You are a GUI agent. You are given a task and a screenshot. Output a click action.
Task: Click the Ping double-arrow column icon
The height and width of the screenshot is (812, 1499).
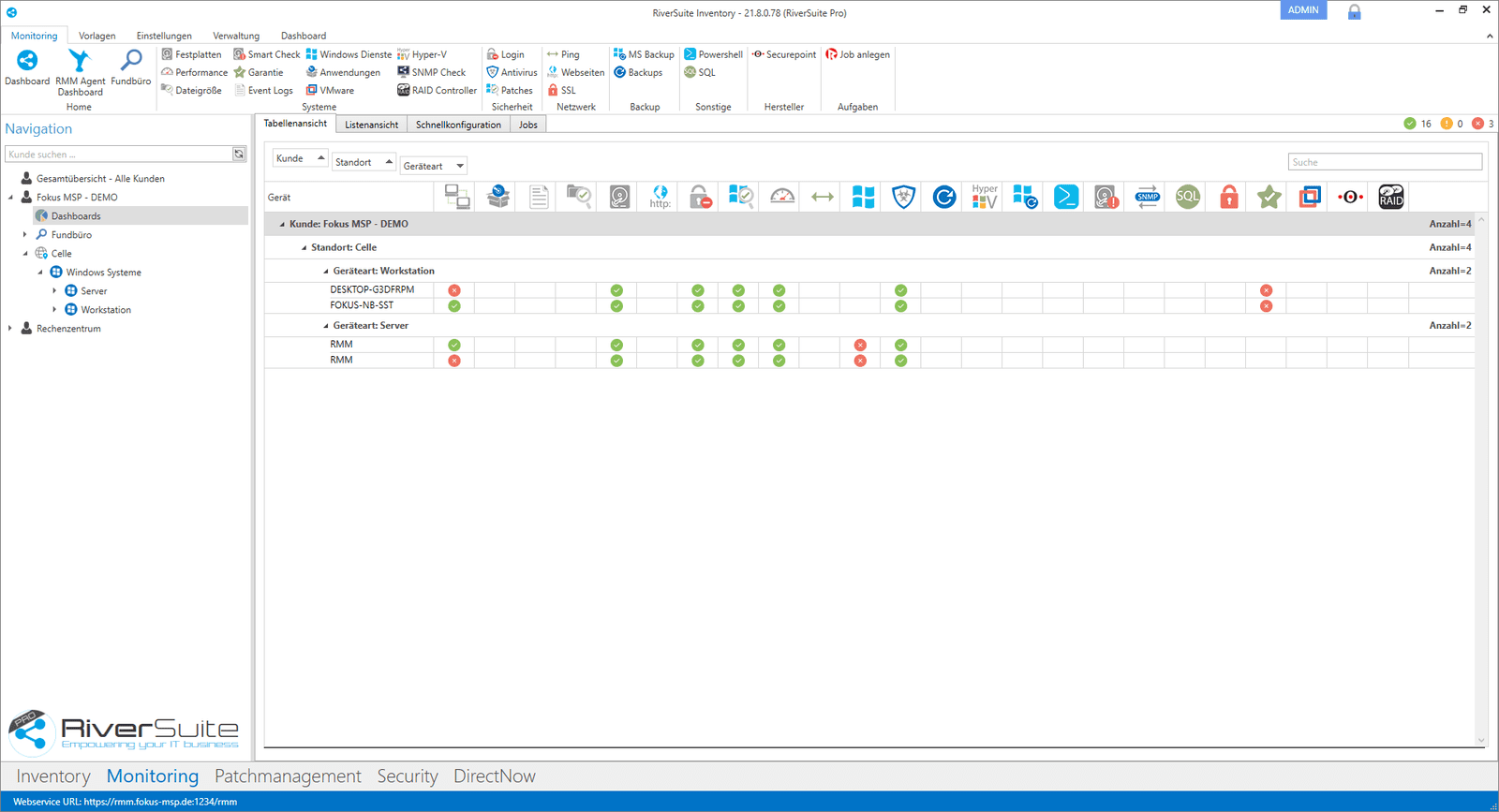(x=823, y=197)
